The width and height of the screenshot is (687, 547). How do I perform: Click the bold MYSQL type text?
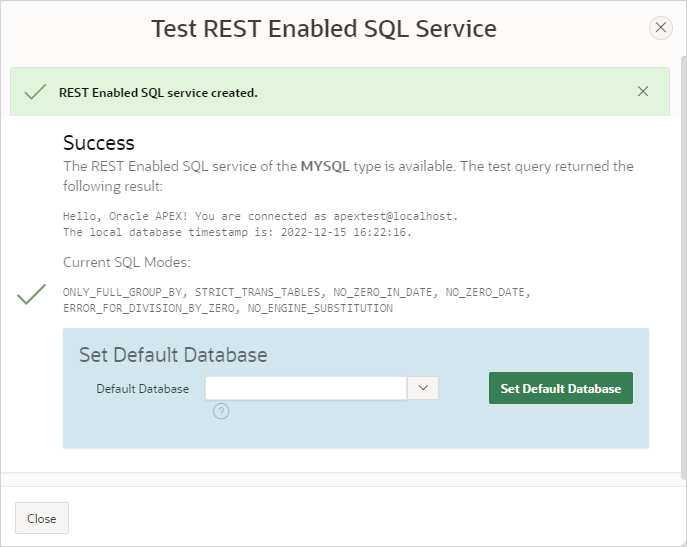[325, 166]
